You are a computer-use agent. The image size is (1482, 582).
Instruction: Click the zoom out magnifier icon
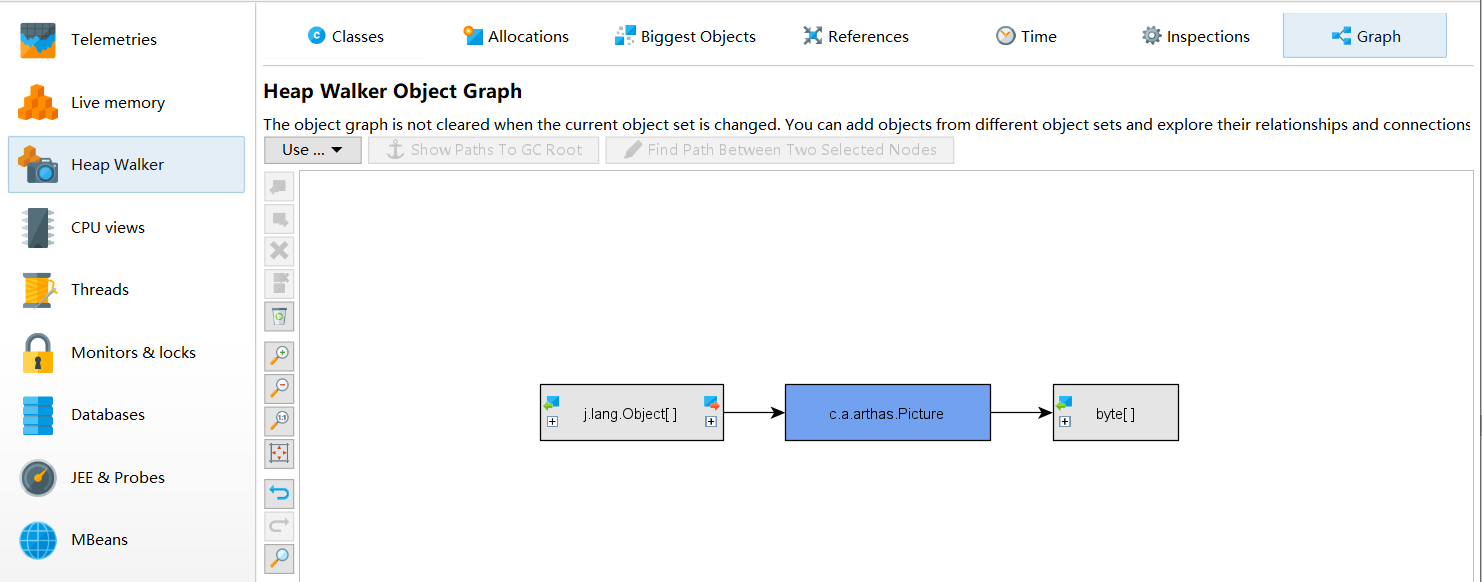tap(280, 388)
